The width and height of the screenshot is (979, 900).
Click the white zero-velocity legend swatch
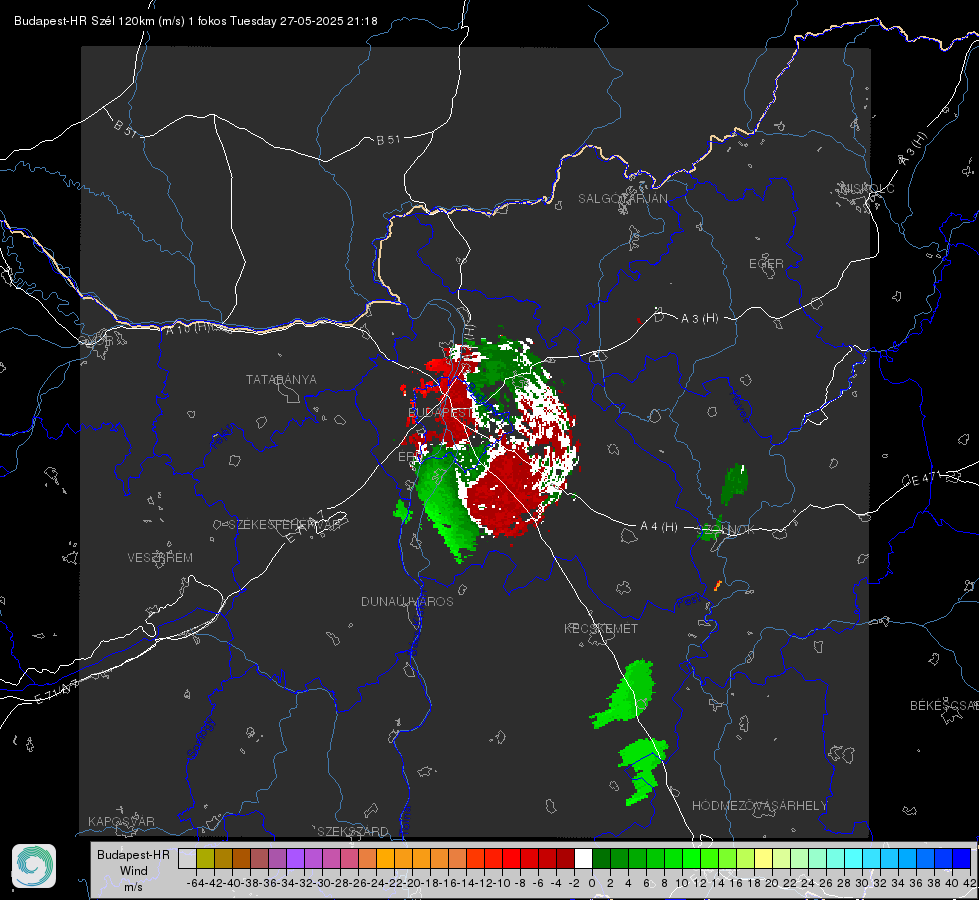coord(583,858)
